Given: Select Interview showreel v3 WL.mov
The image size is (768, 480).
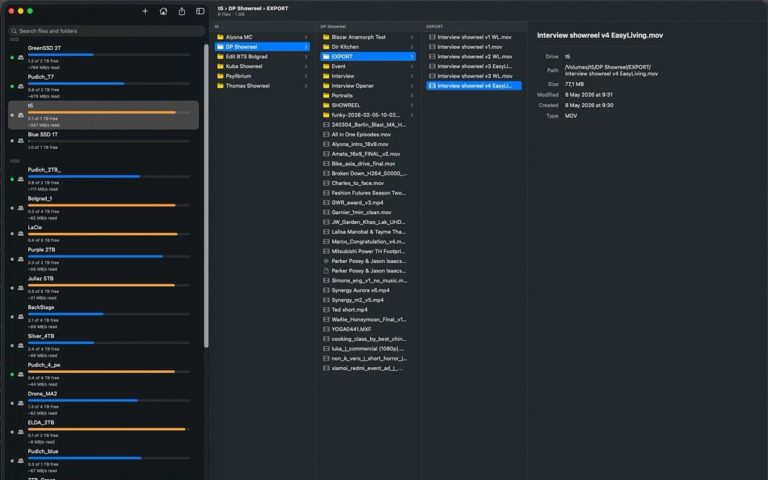Looking at the screenshot, I should (x=474, y=76).
